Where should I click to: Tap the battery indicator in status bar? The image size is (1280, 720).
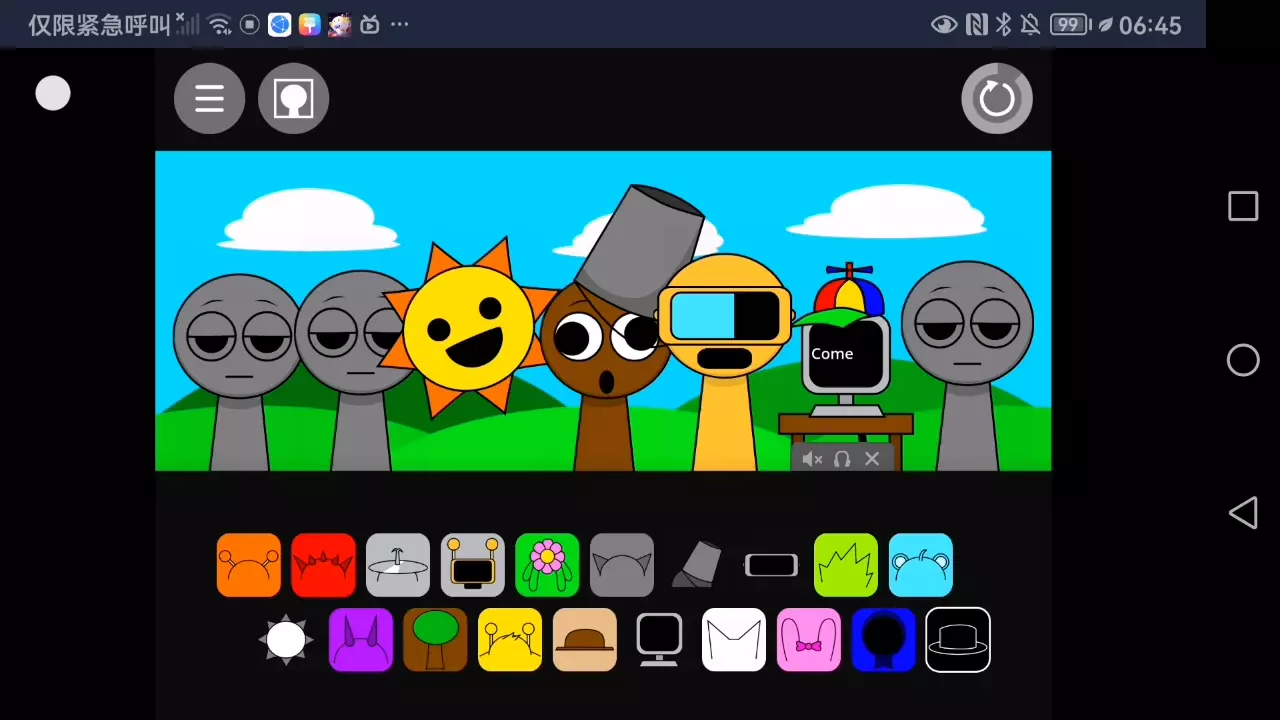coord(1070,25)
